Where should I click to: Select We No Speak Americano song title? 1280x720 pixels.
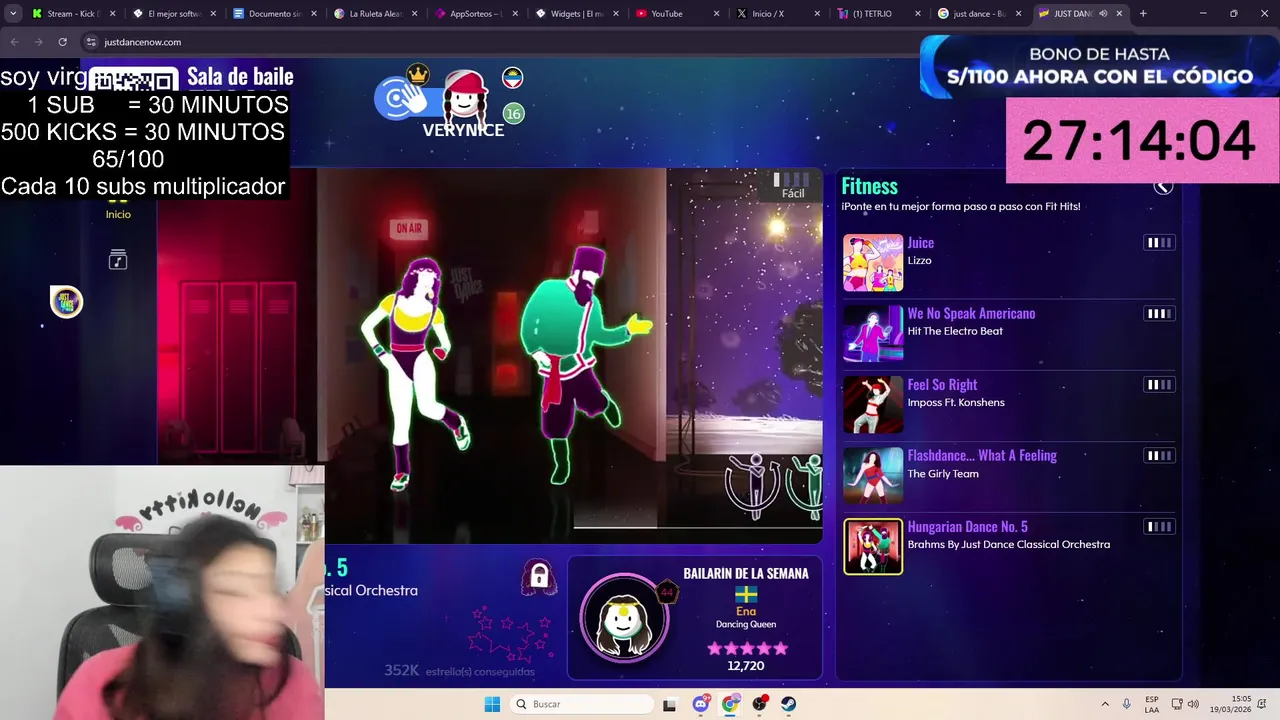point(971,313)
